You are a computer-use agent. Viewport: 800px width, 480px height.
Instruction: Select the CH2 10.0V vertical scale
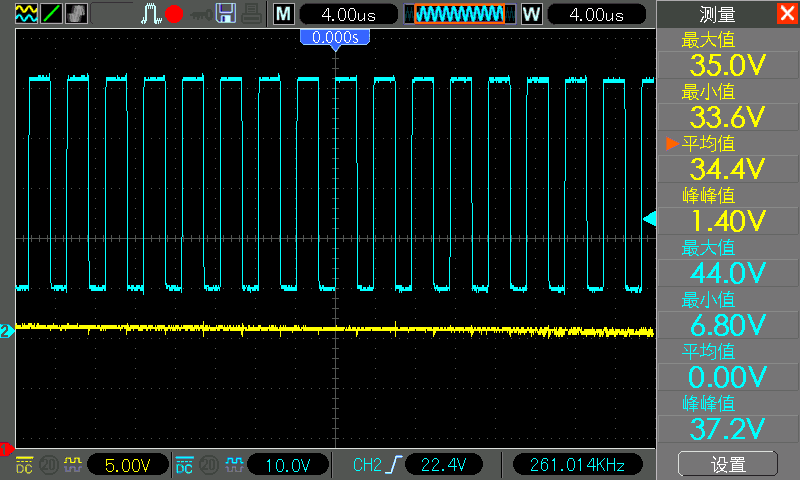click(x=288, y=465)
